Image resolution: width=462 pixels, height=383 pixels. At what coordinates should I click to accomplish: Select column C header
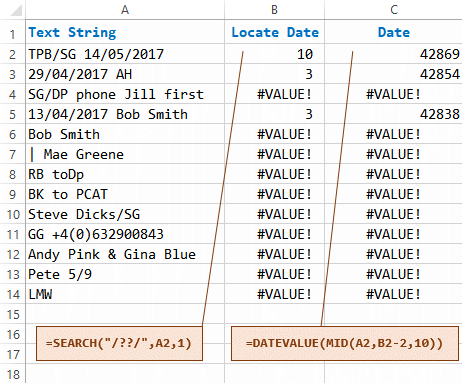tap(394, 10)
